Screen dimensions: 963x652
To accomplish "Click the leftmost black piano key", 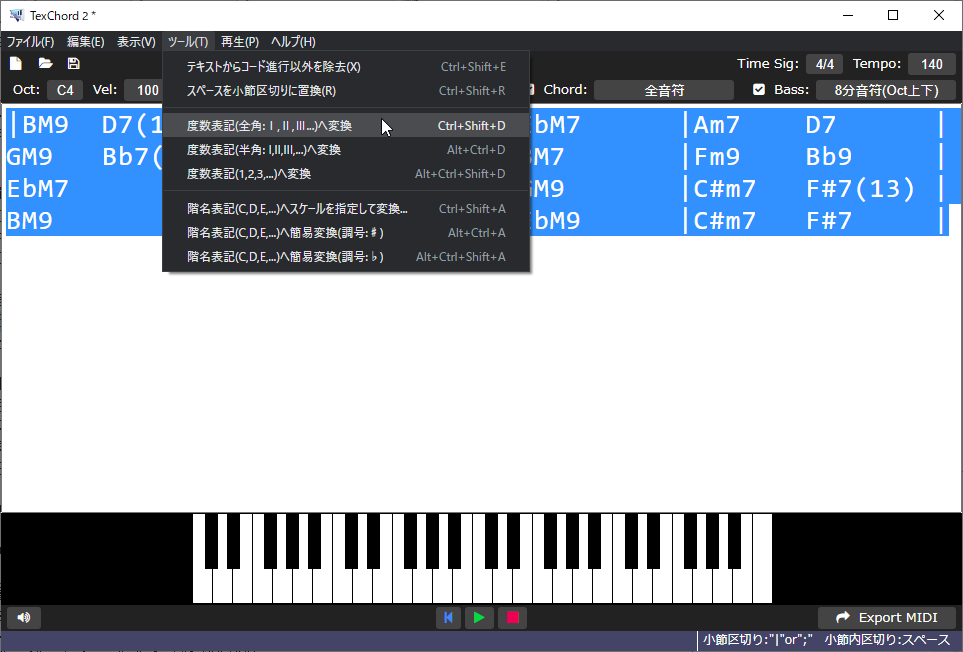I will tap(211, 540).
